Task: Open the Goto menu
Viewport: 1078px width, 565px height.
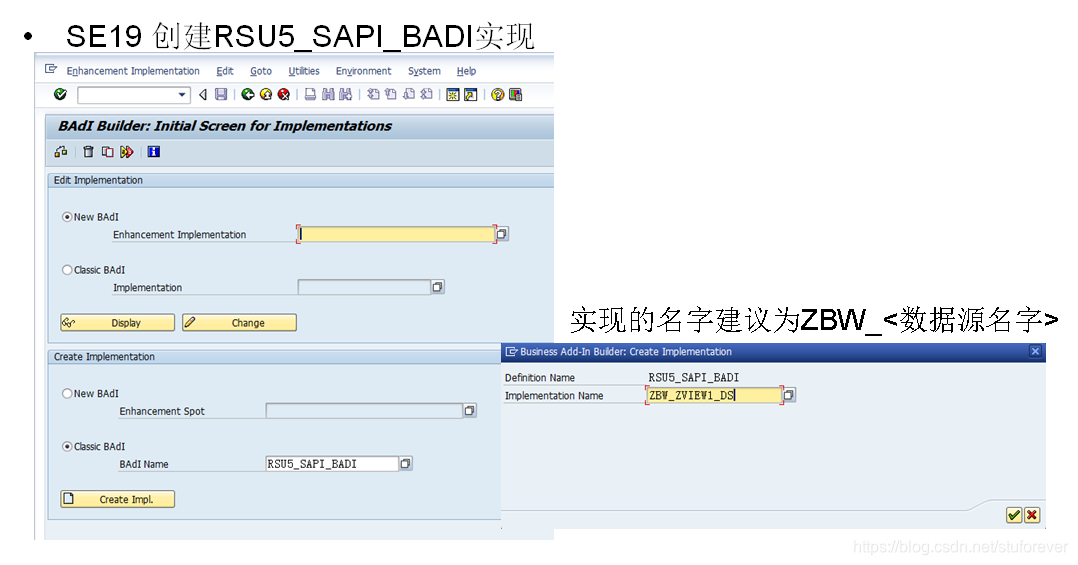Action: 261,71
